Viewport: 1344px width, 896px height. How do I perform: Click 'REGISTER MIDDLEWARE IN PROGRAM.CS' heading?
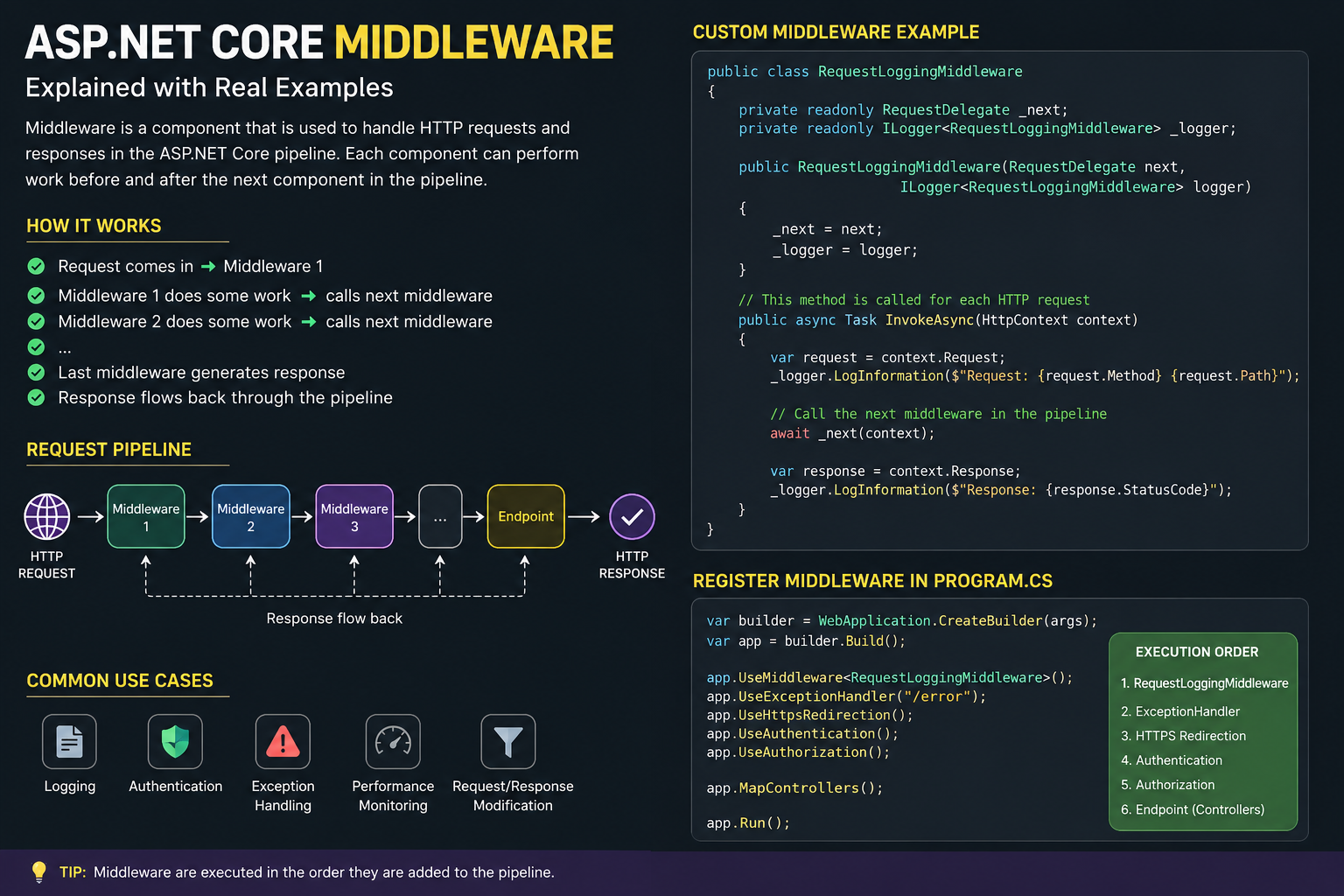click(x=872, y=581)
